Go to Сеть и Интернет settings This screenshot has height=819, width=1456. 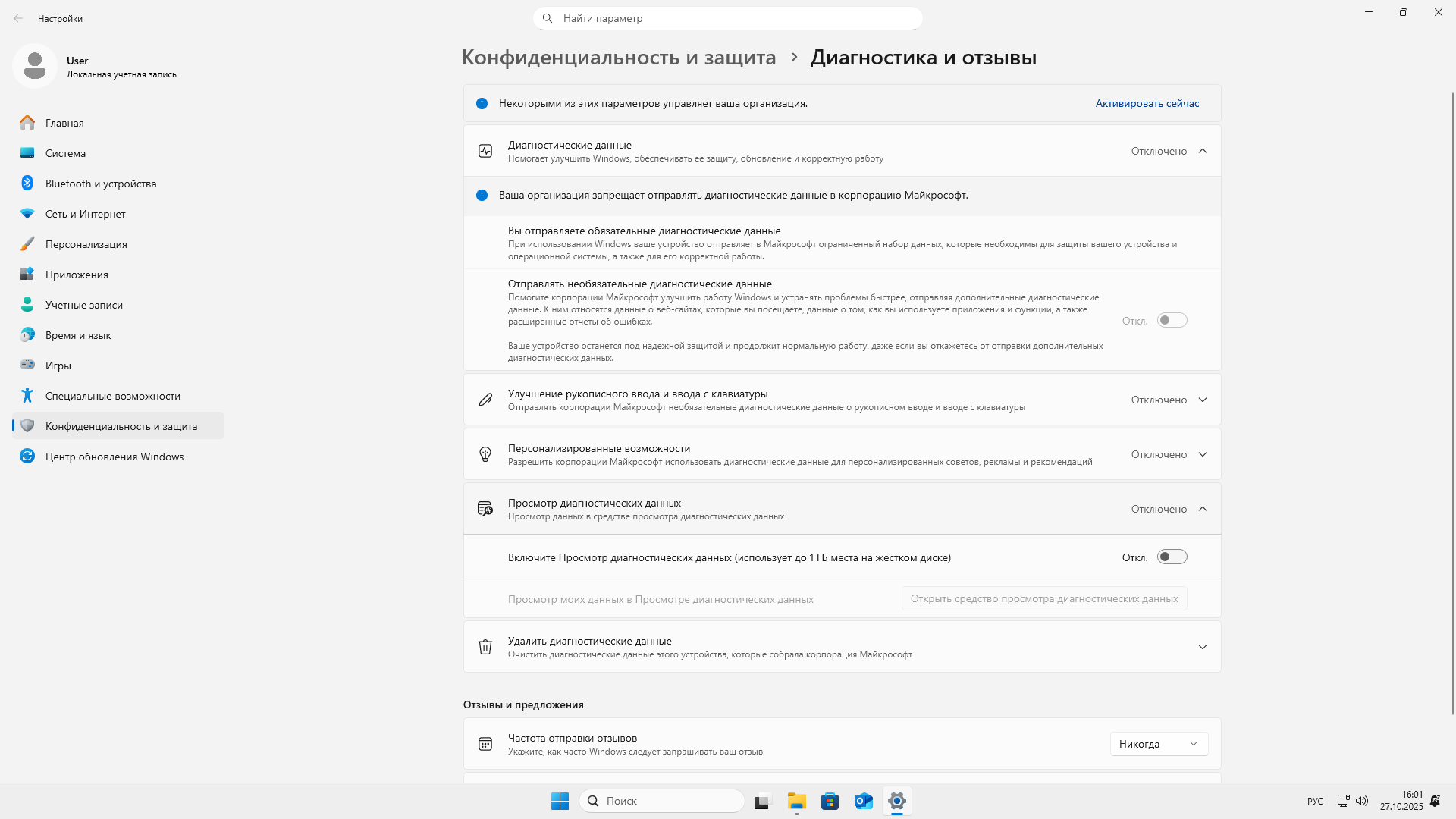coord(85,214)
